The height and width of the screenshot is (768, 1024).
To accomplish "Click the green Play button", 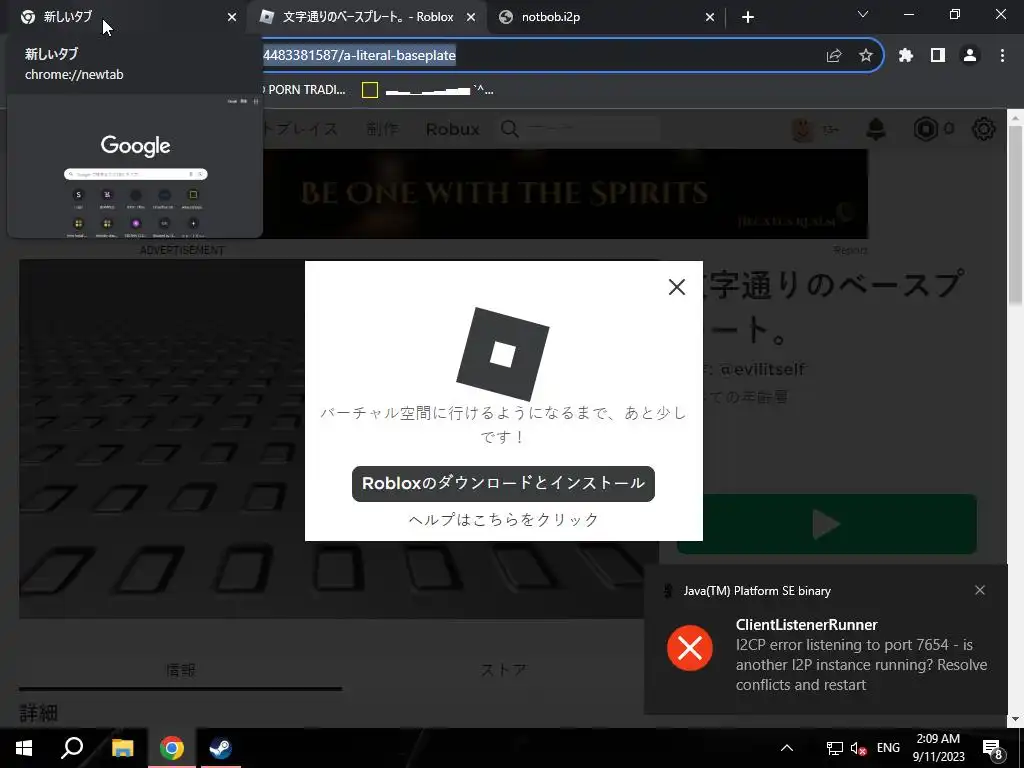I will pos(826,524).
